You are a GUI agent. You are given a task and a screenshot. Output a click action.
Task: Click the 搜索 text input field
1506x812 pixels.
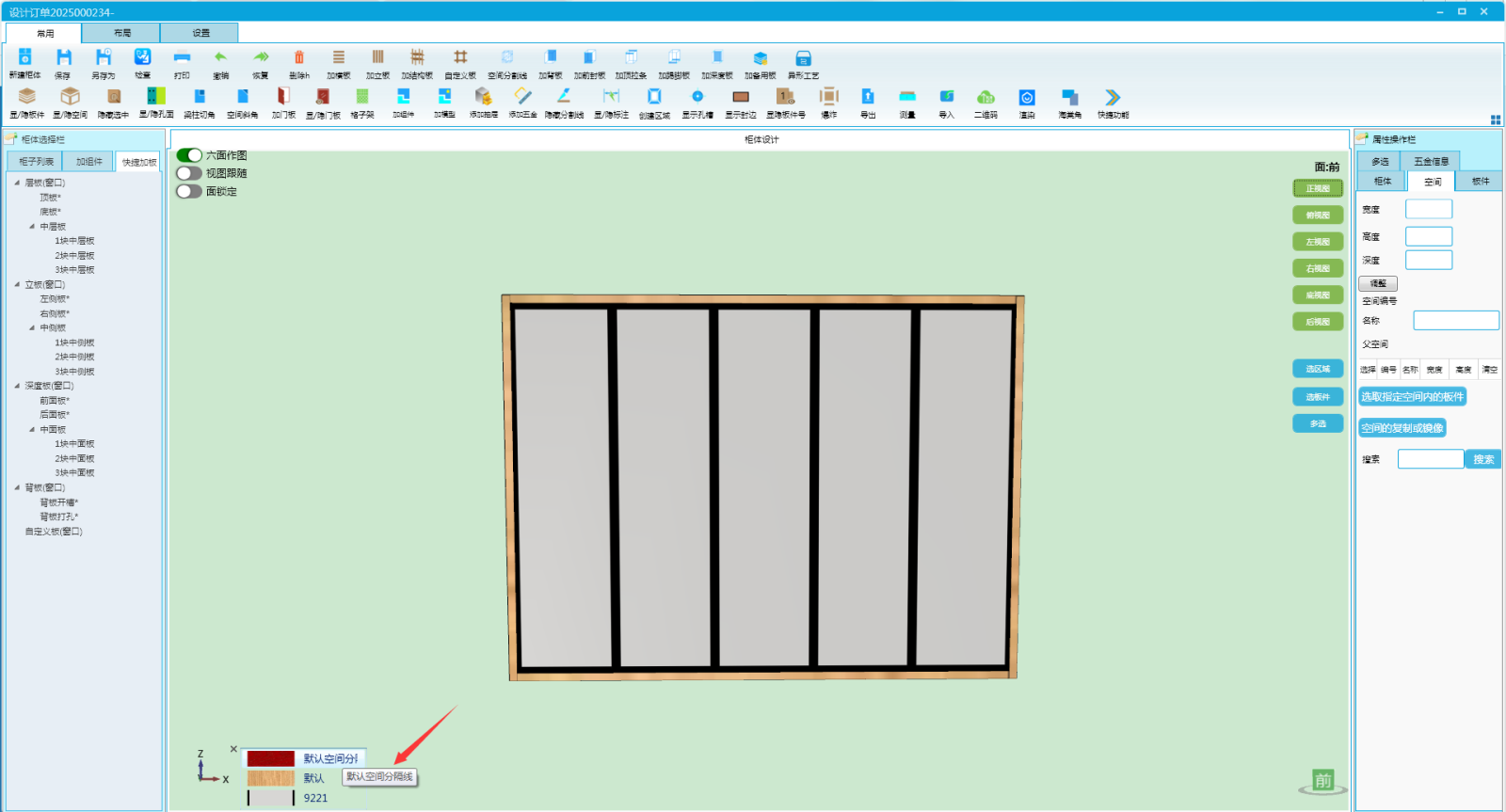click(1430, 459)
